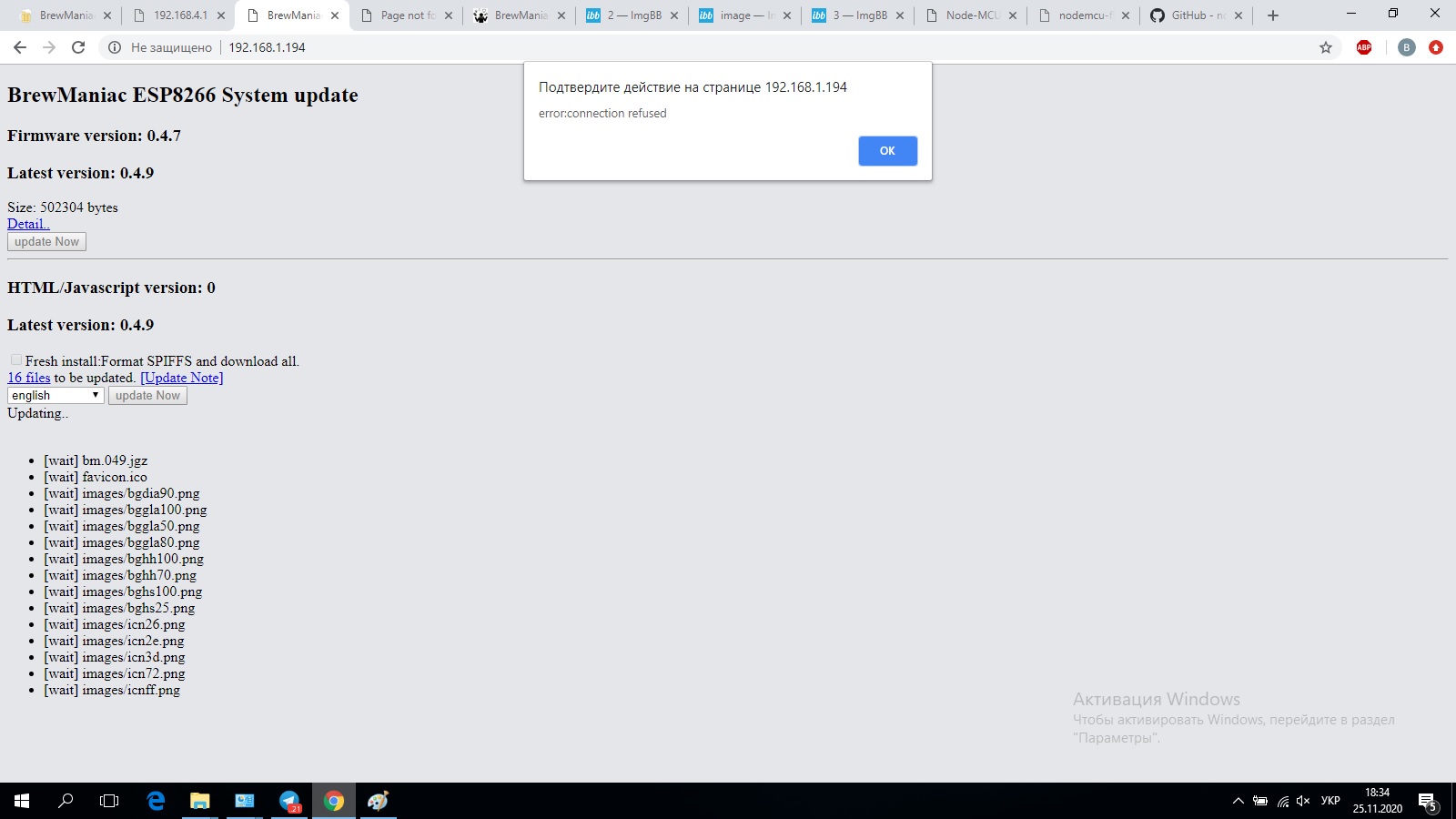
Task: Select the Size: 502304 bytes text
Action: click(x=63, y=207)
